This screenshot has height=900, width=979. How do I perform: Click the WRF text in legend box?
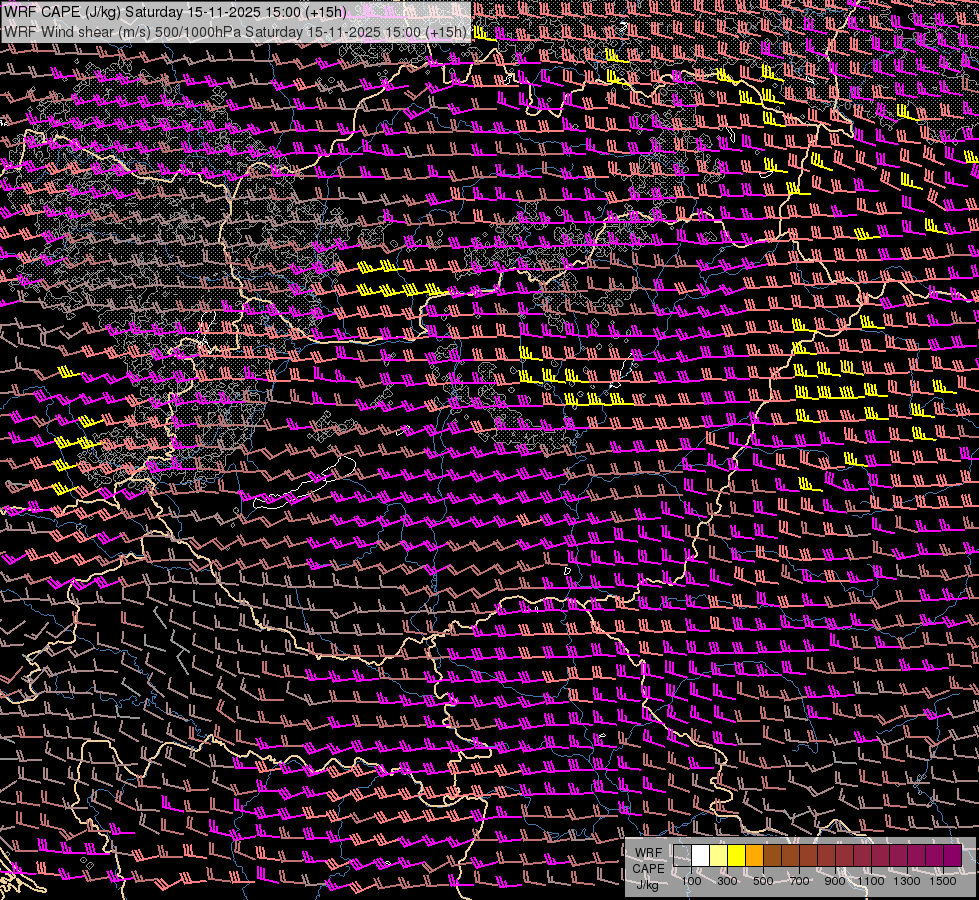pyautogui.click(x=649, y=853)
